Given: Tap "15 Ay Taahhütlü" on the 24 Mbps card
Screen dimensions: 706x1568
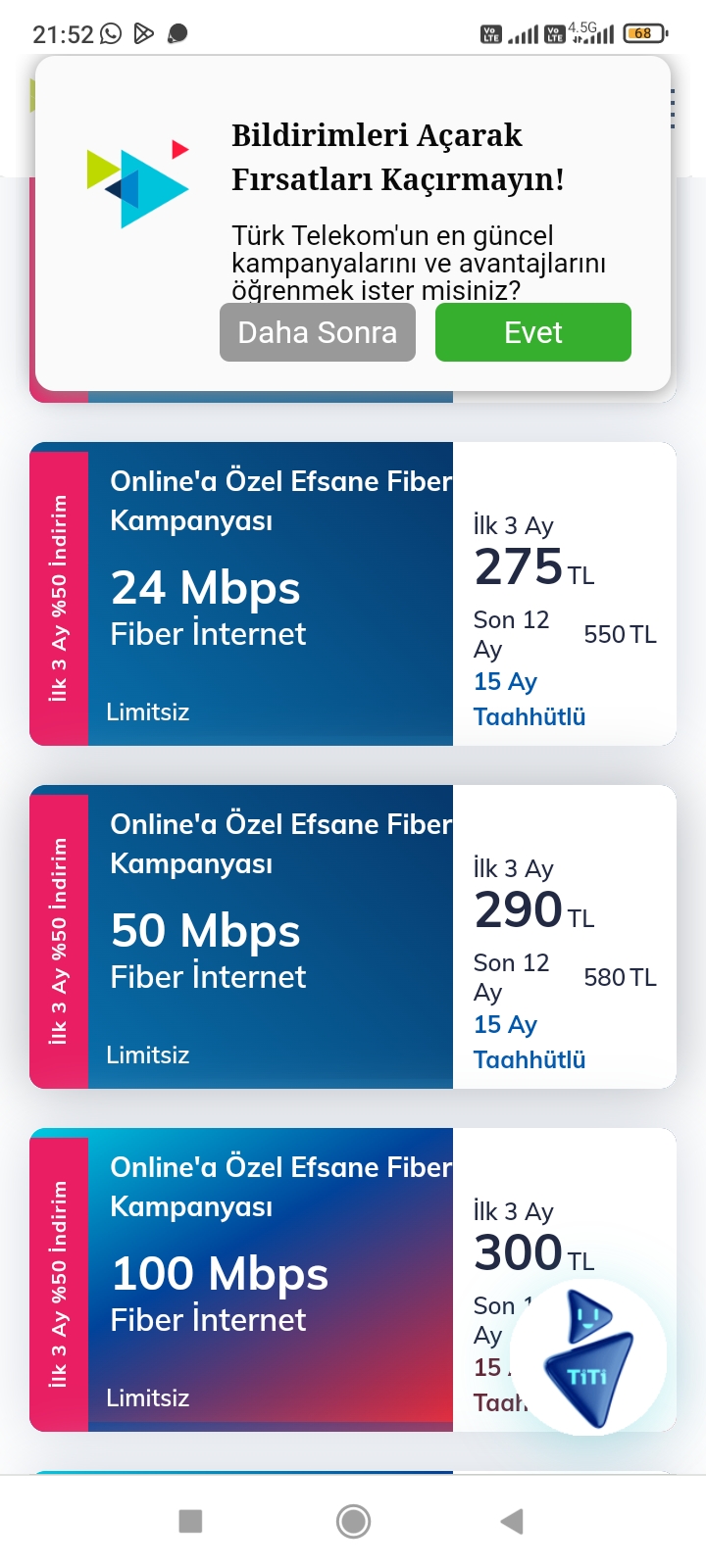Looking at the screenshot, I should 529,699.
